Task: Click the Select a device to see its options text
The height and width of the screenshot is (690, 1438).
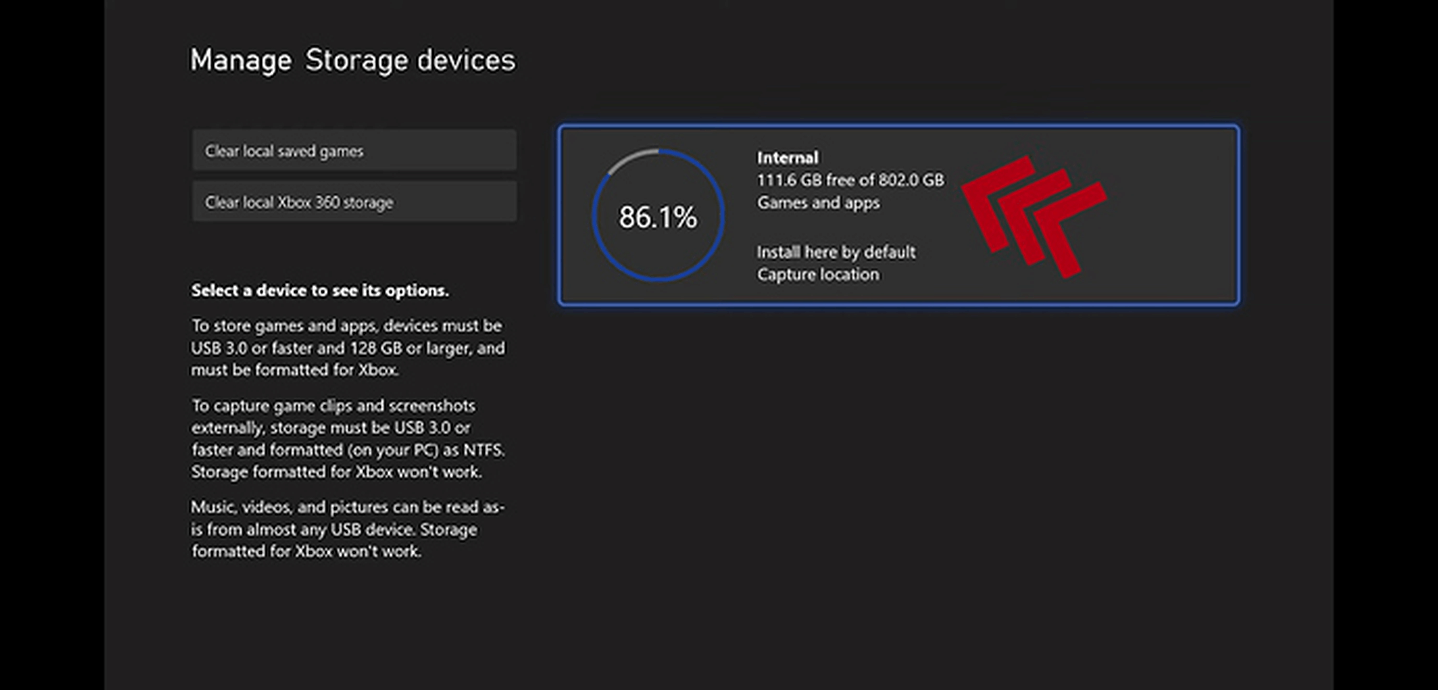Action: click(x=320, y=291)
